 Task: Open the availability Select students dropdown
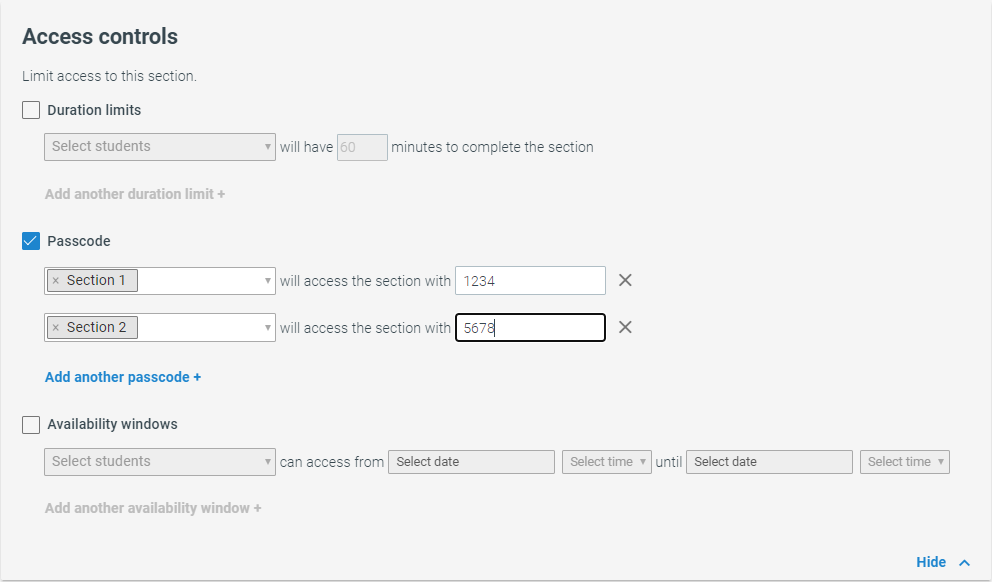(x=160, y=462)
